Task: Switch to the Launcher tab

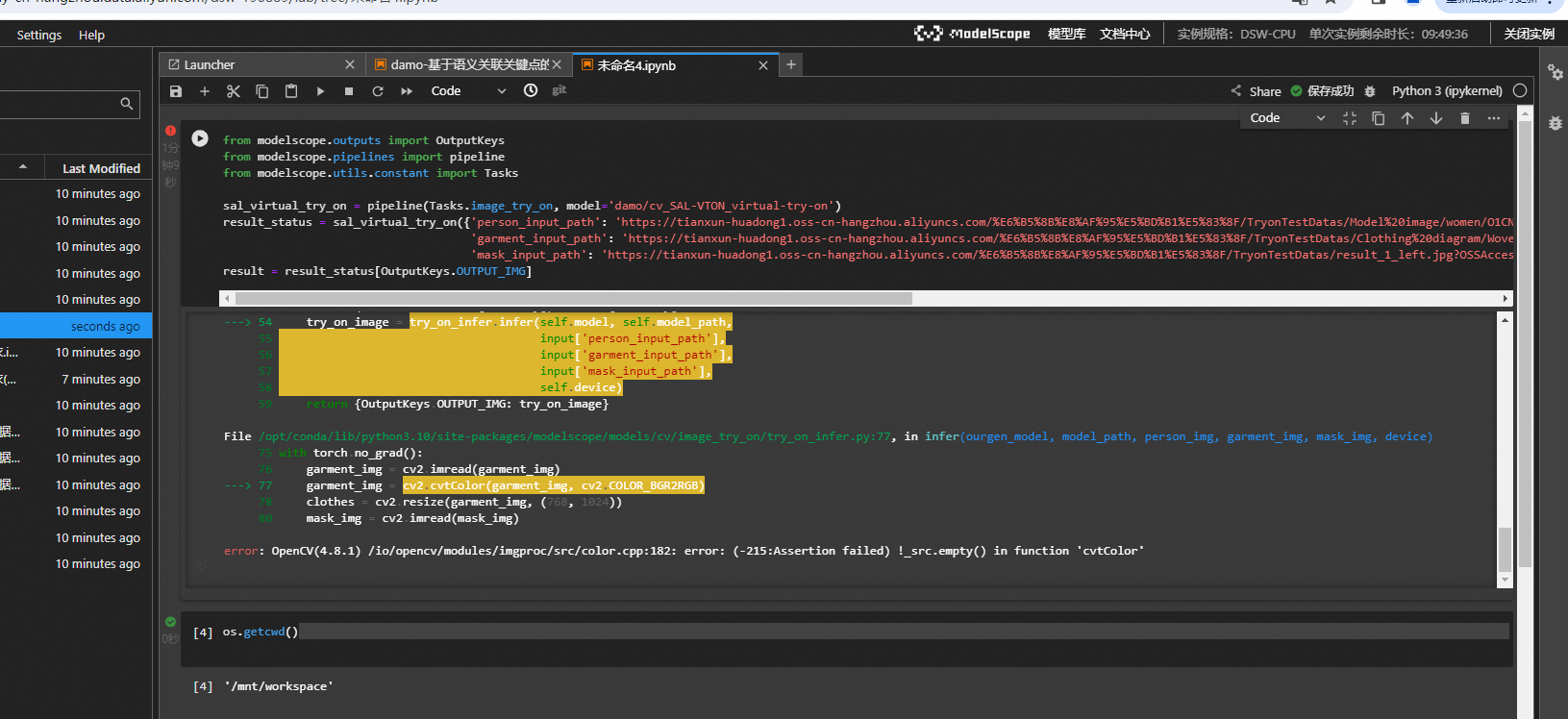Action: click(210, 64)
